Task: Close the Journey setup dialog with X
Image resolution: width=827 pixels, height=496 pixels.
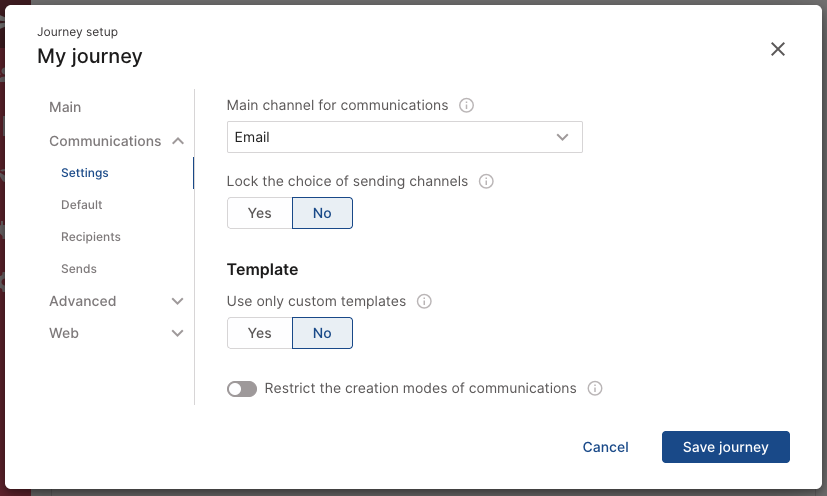Action: (778, 49)
